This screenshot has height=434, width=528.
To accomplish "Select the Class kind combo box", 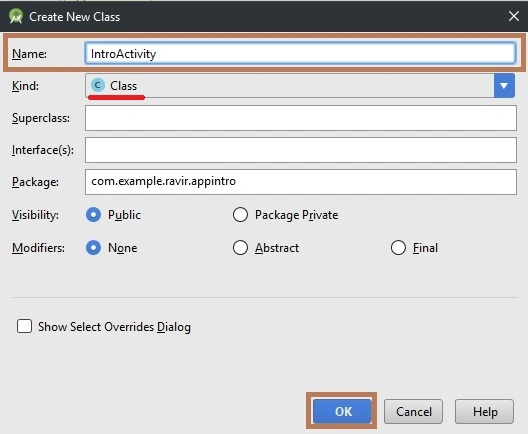I will pyautogui.click(x=300, y=86).
